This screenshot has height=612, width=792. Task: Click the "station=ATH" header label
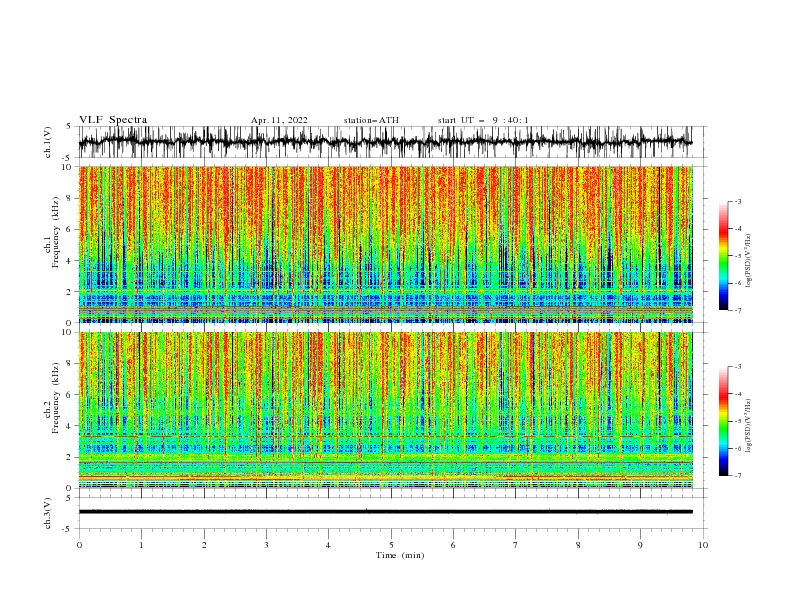371,120
